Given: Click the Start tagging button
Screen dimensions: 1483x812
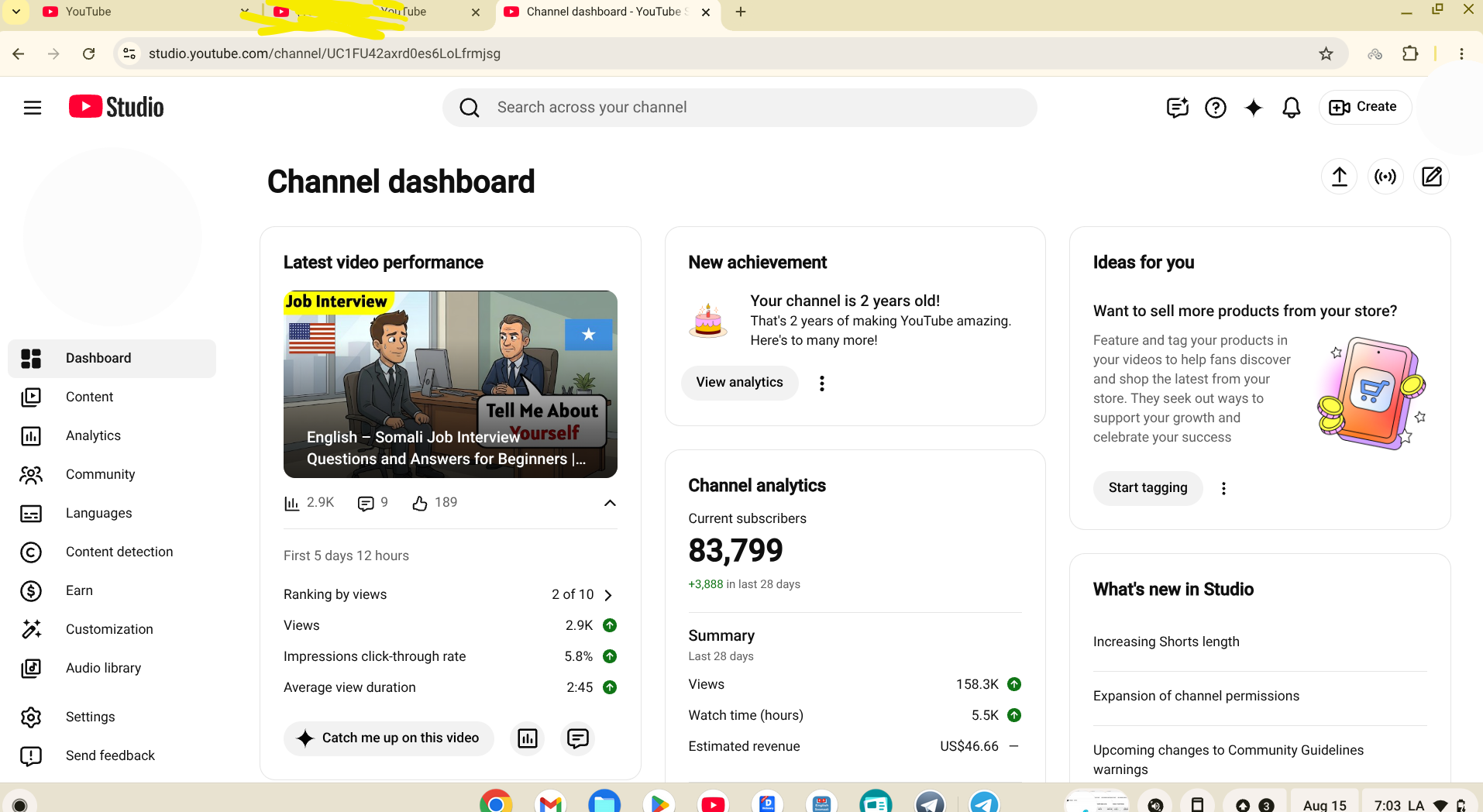Looking at the screenshot, I should pyautogui.click(x=1148, y=488).
